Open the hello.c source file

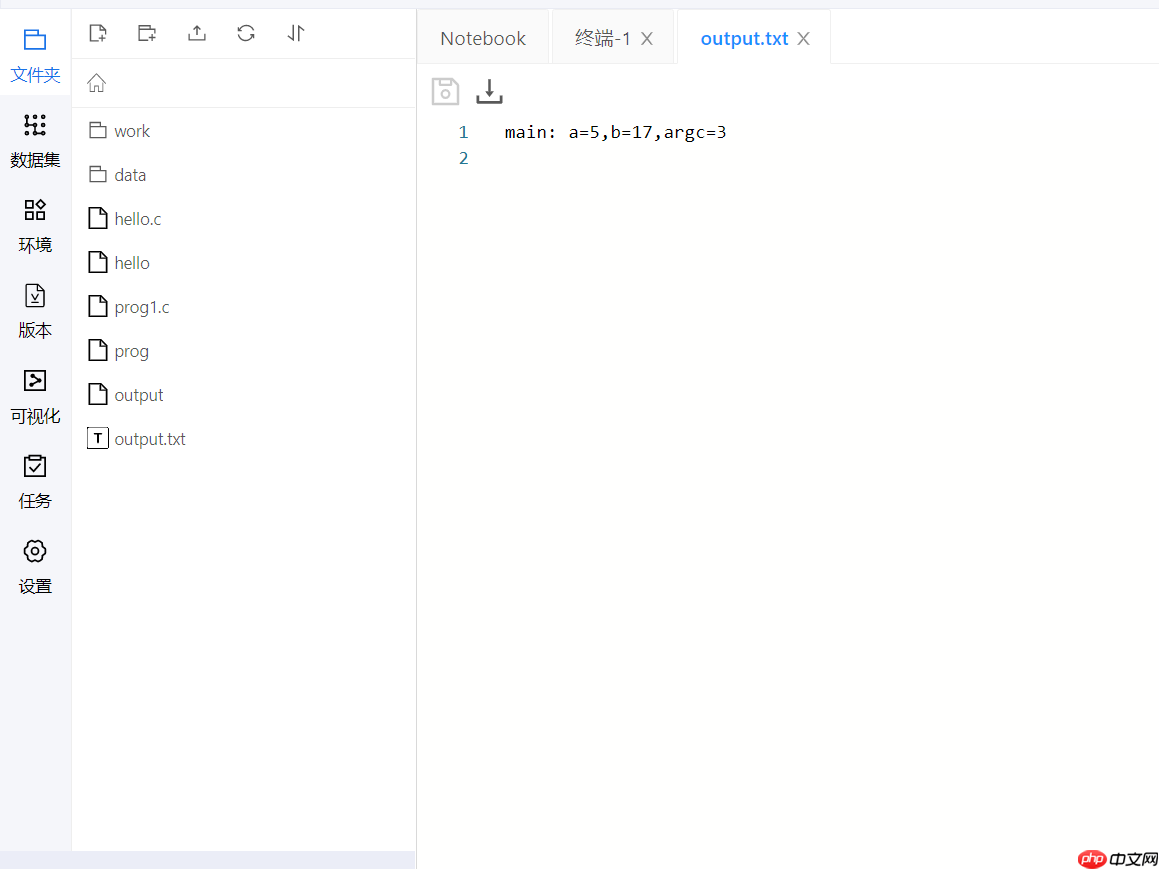tap(137, 218)
